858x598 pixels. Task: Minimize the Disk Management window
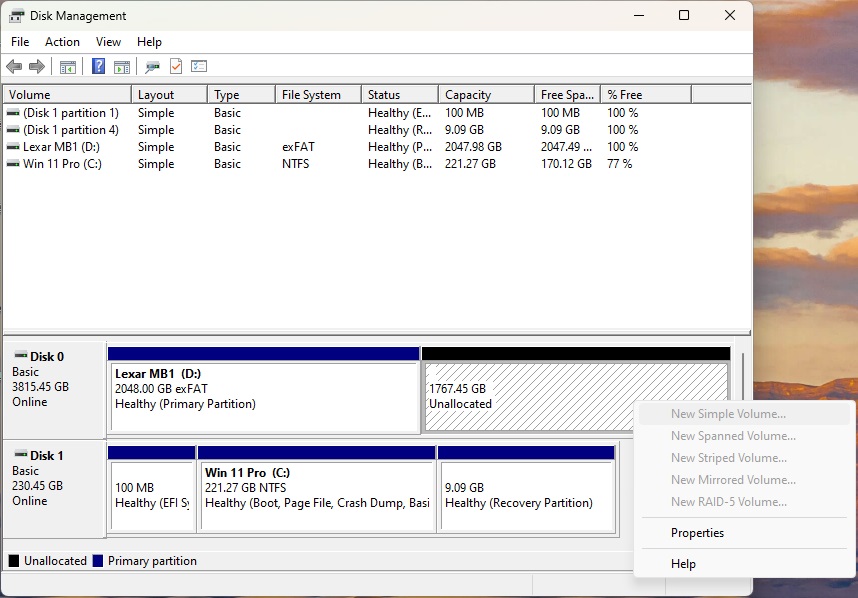pyautogui.click(x=639, y=15)
